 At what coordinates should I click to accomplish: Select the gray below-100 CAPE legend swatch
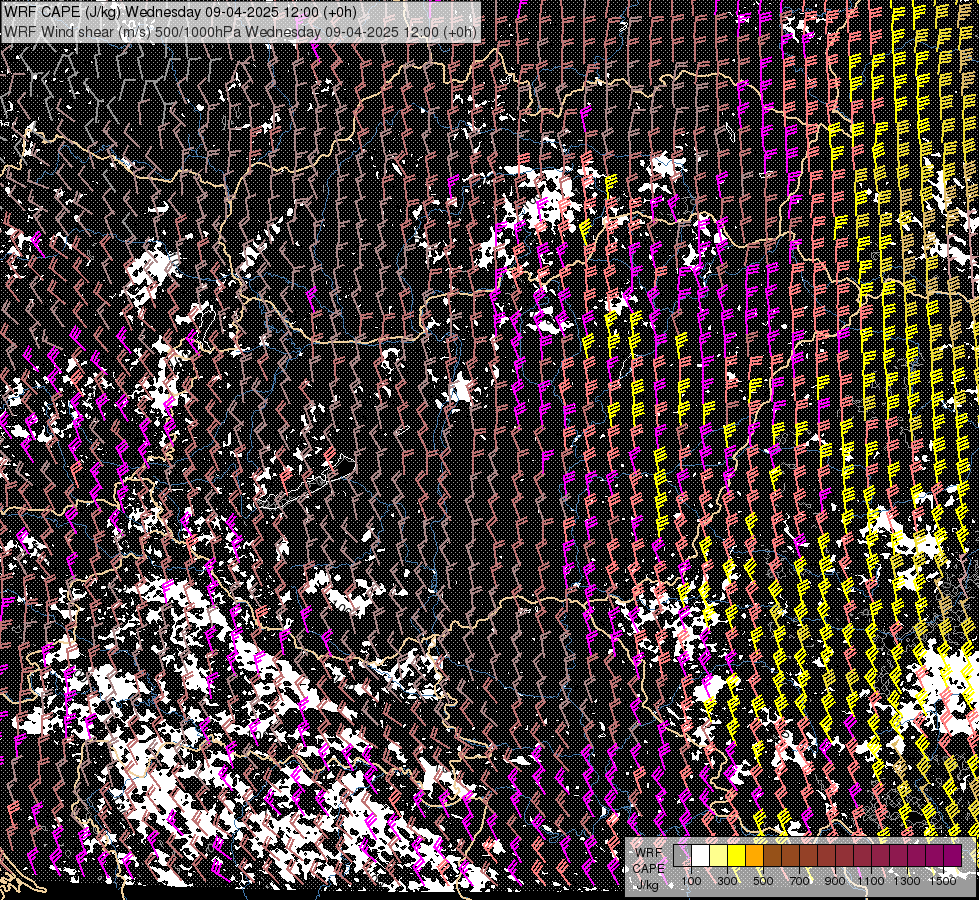point(682,855)
